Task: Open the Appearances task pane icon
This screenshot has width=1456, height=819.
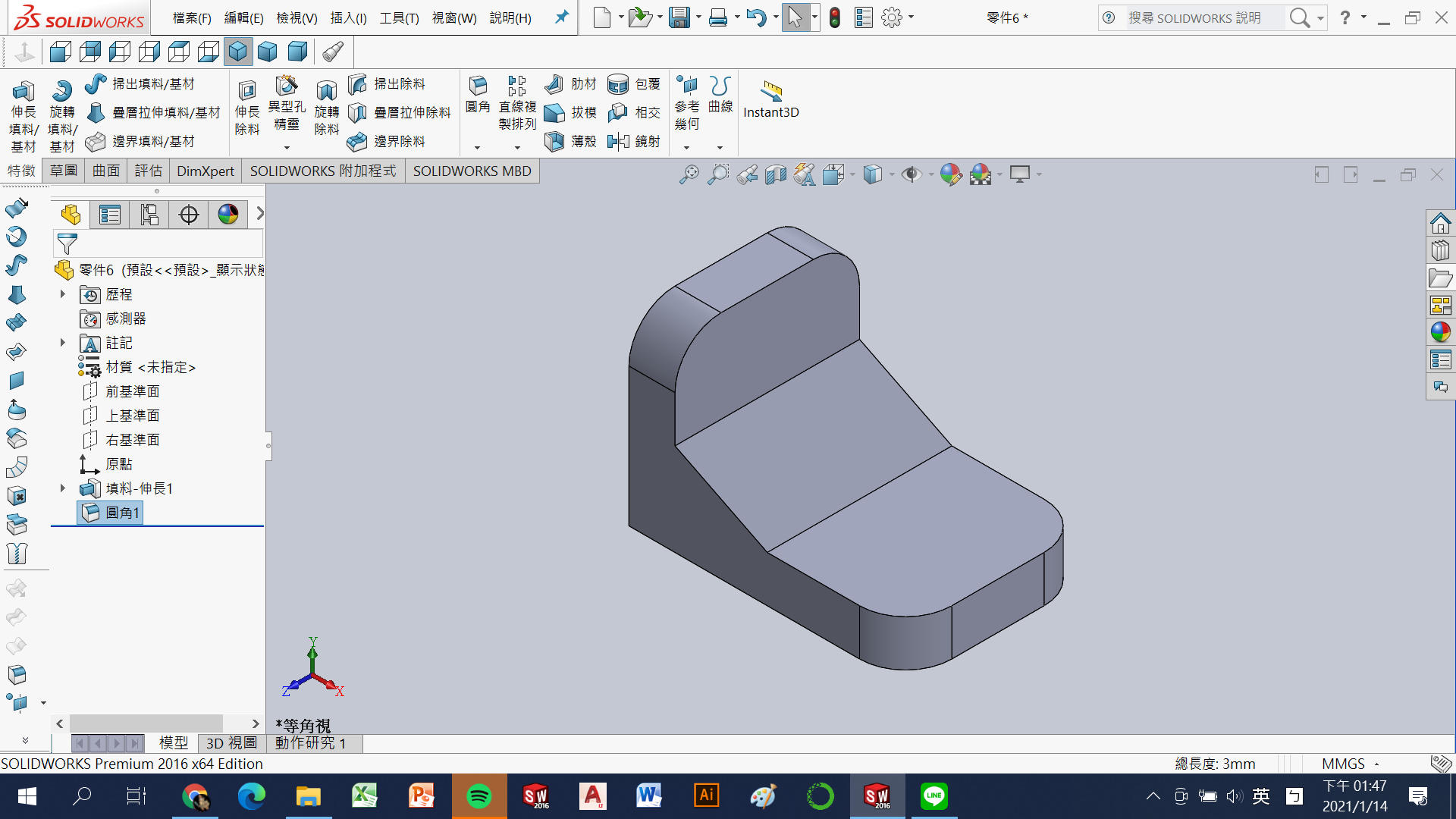Action: 1440,332
